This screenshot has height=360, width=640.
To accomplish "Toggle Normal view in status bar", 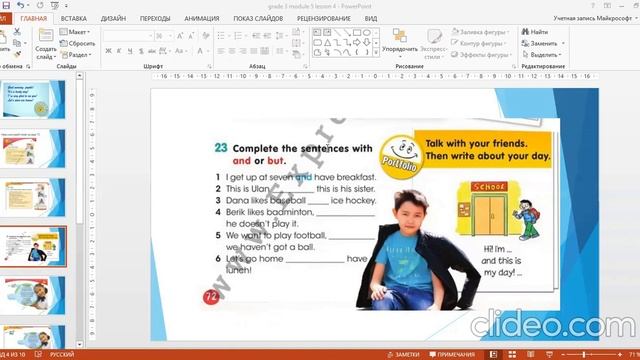I will 493,354.
